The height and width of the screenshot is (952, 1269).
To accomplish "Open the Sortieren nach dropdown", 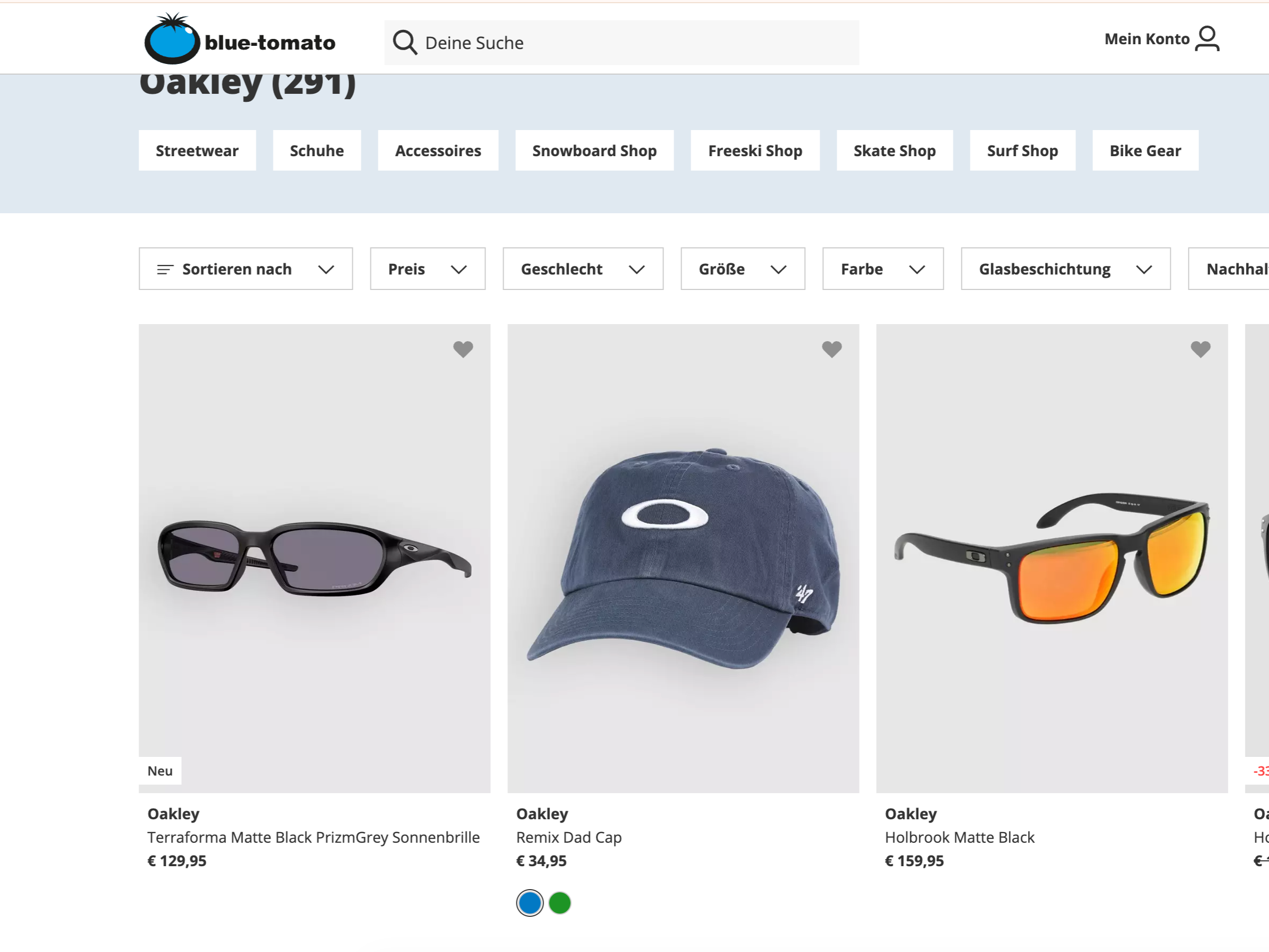I will (x=246, y=269).
